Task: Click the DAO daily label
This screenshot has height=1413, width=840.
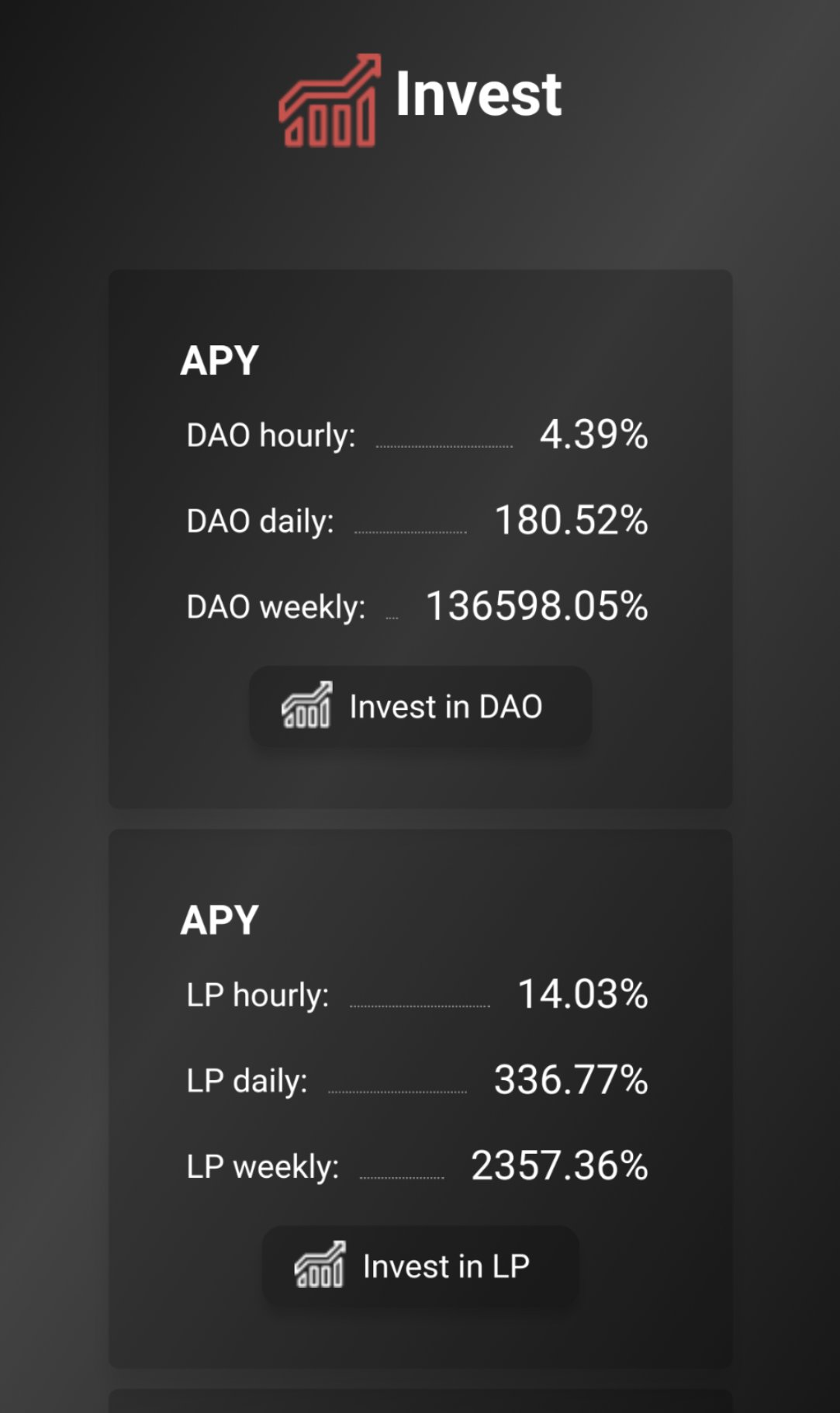Action: (x=260, y=521)
